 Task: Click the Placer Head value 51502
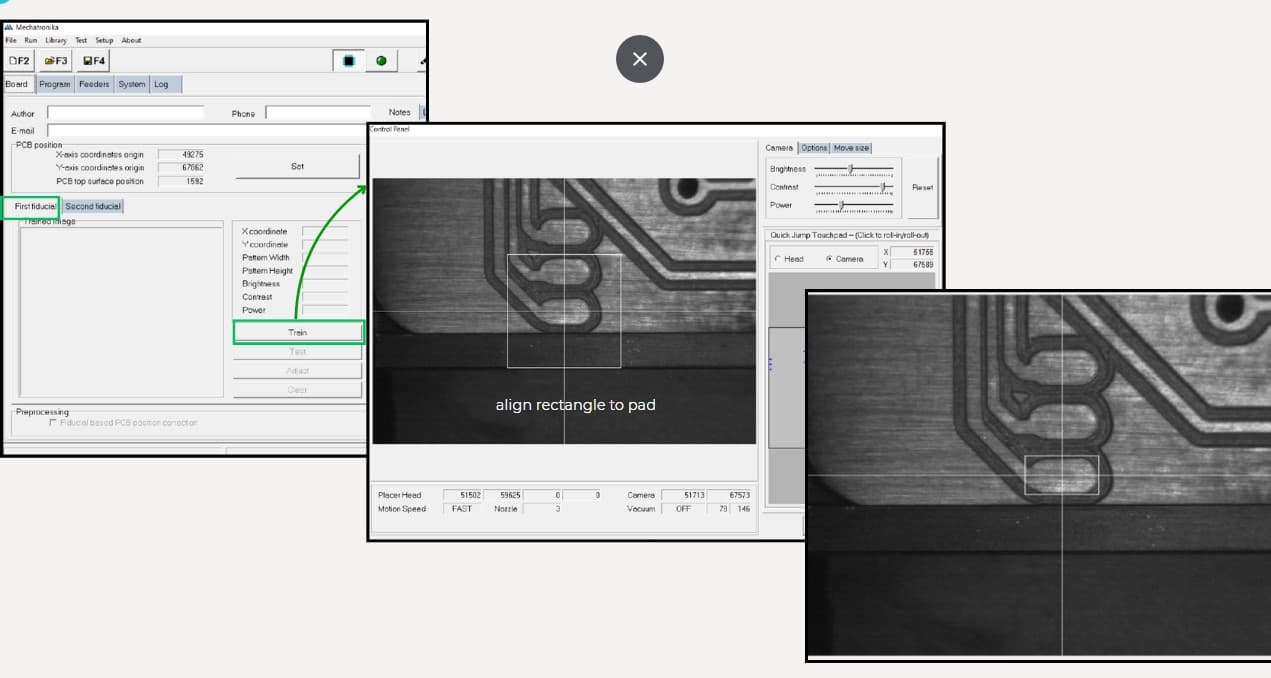tap(463, 495)
